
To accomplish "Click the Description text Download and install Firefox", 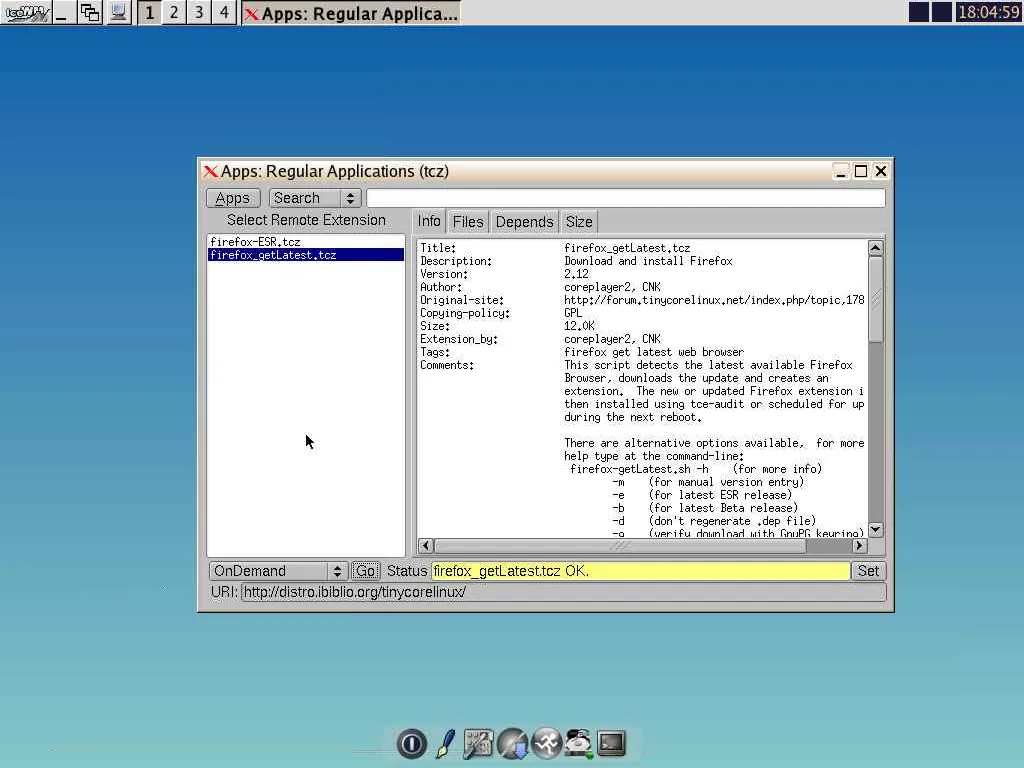I will click(x=648, y=261).
